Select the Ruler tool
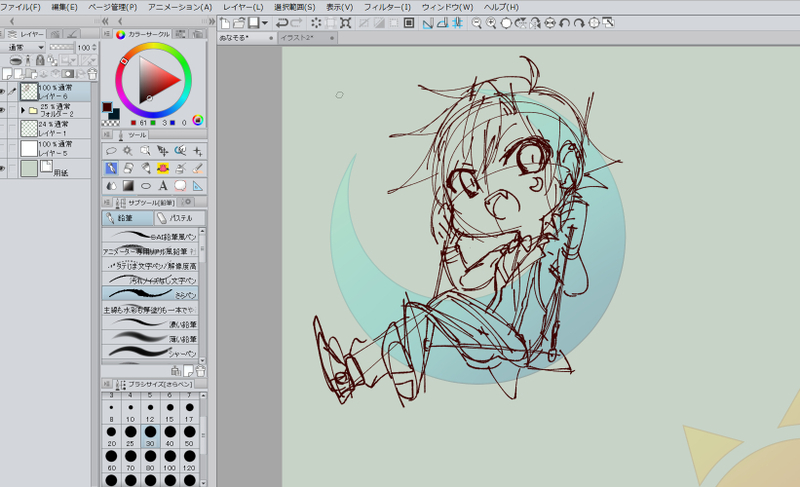This screenshot has height=487, width=800. click(197, 186)
